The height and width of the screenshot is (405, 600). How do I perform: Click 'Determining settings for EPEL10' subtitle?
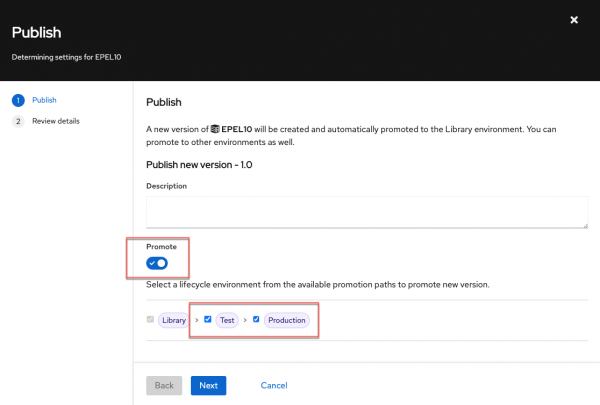67,57
